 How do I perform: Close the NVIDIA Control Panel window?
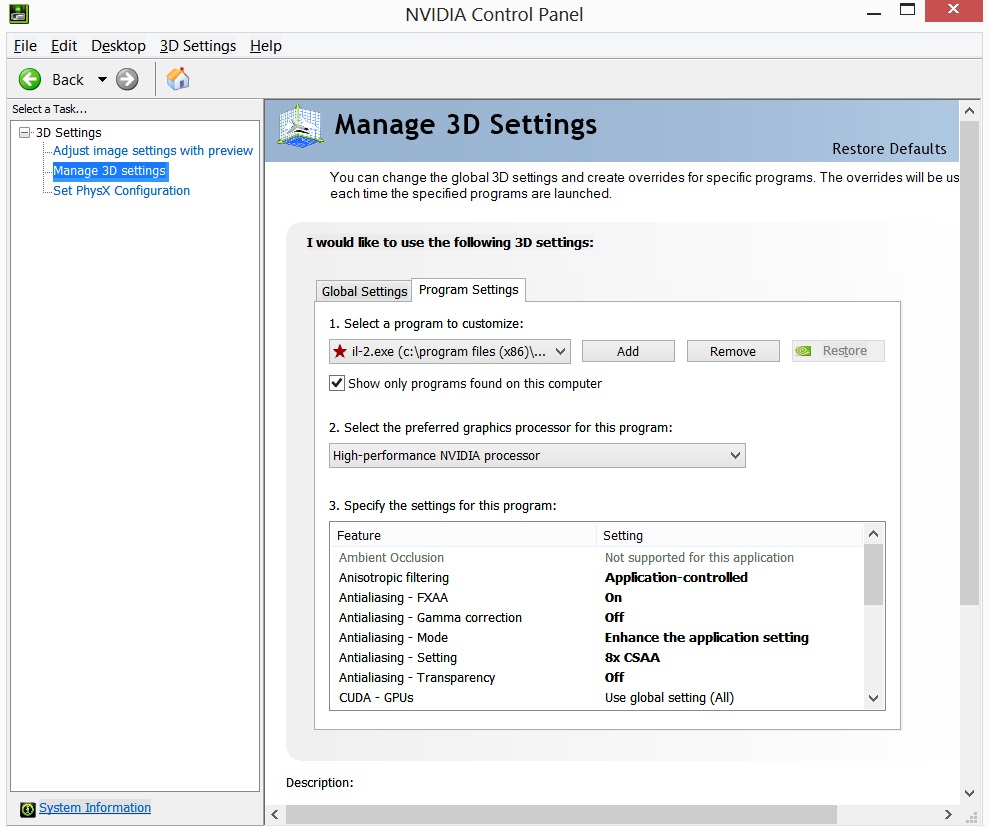pos(953,10)
